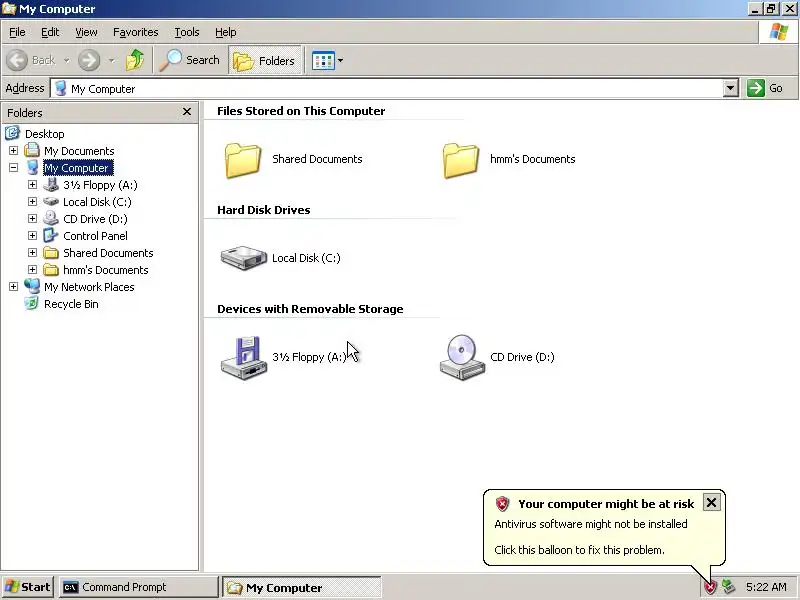Open the View menu
Viewport: 800px width, 600px height.
86,32
